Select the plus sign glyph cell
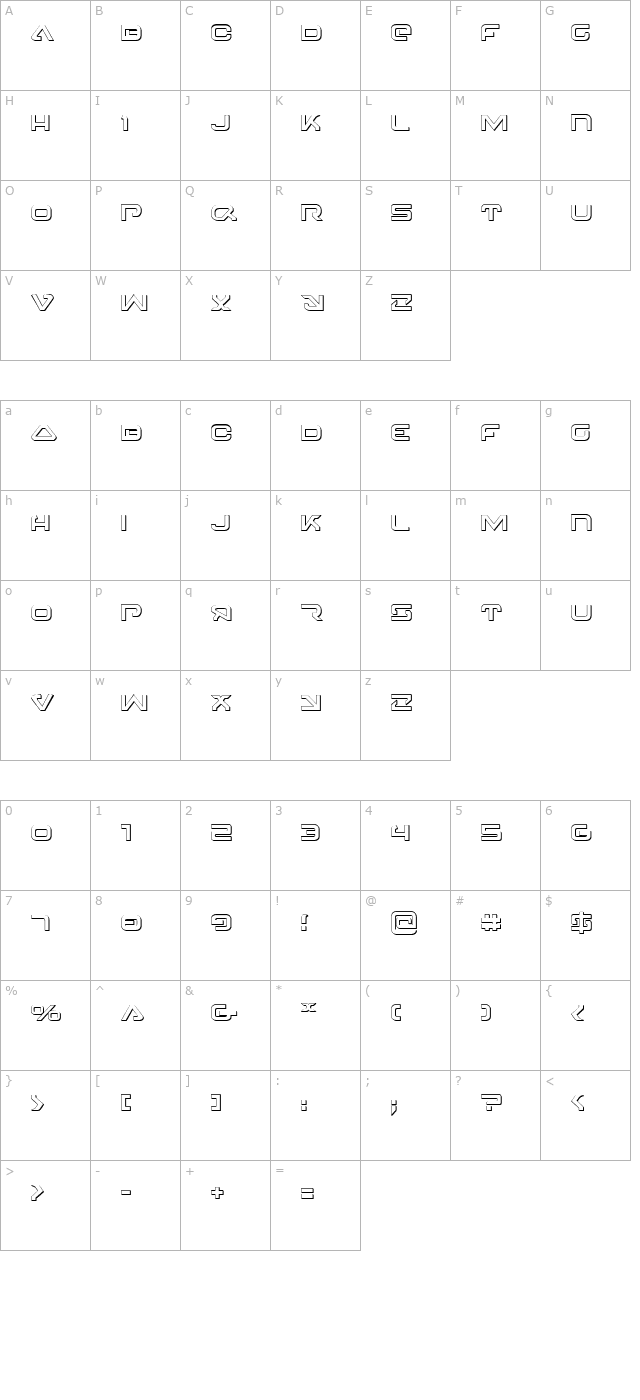This screenshot has width=640, height=1400. click(x=225, y=1205)
